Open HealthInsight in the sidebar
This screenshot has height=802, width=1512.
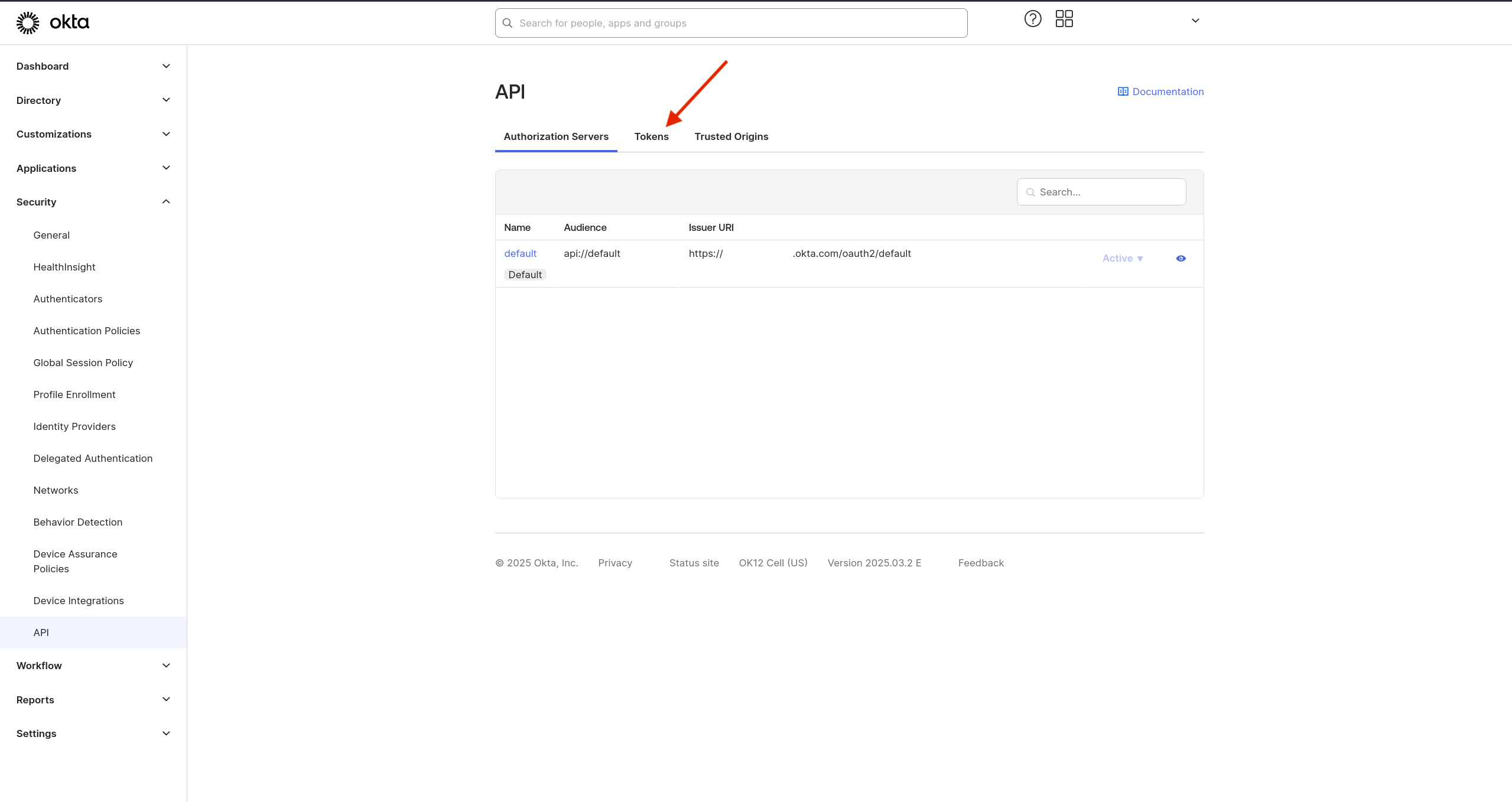64,267
